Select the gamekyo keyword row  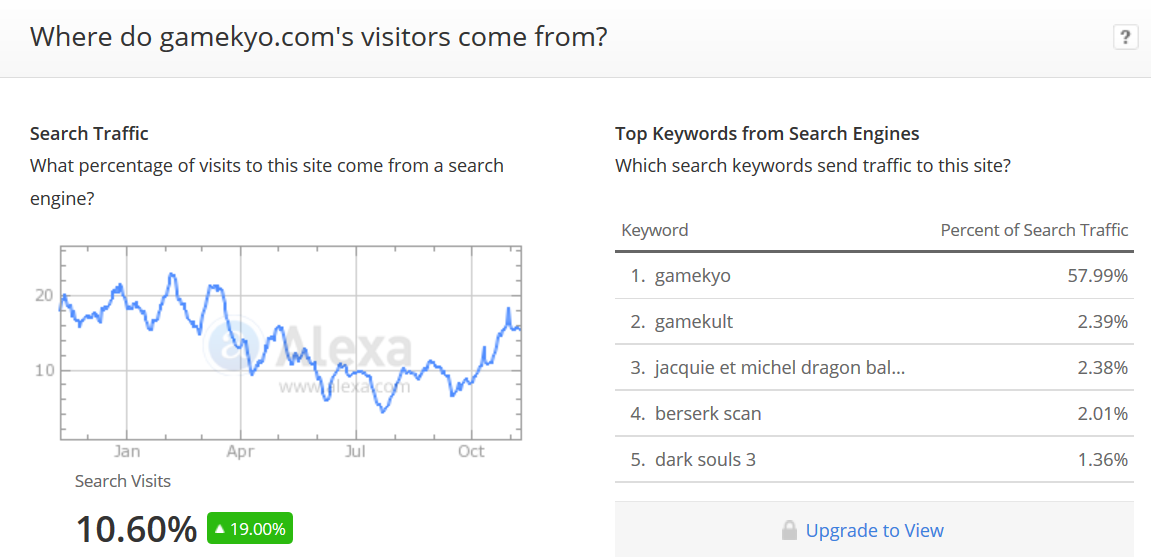[x=874, y=276]
